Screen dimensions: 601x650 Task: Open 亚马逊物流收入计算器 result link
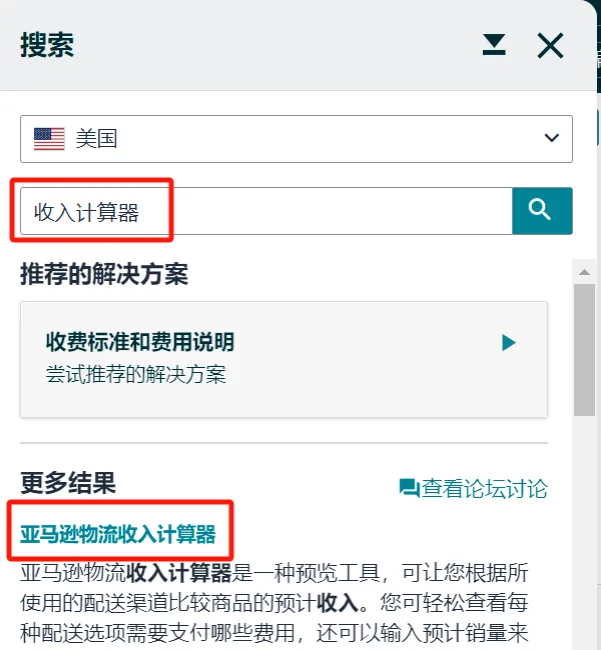pos(118,534)
